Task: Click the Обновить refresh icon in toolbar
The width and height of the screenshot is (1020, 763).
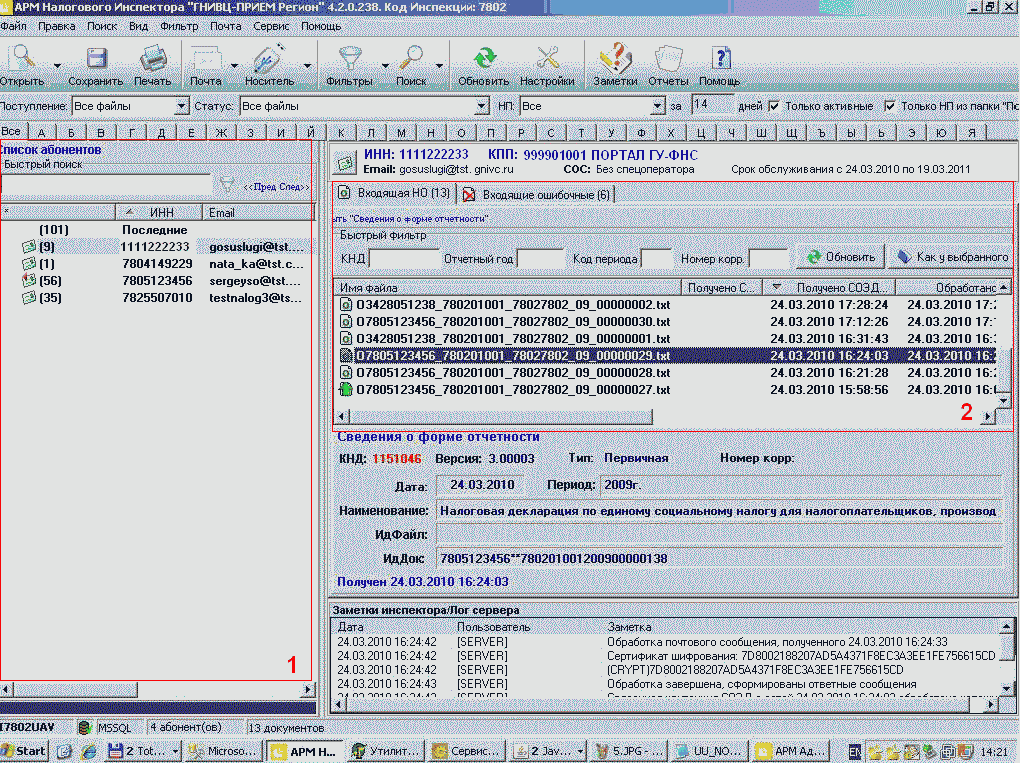Action: tap(484, 59)
